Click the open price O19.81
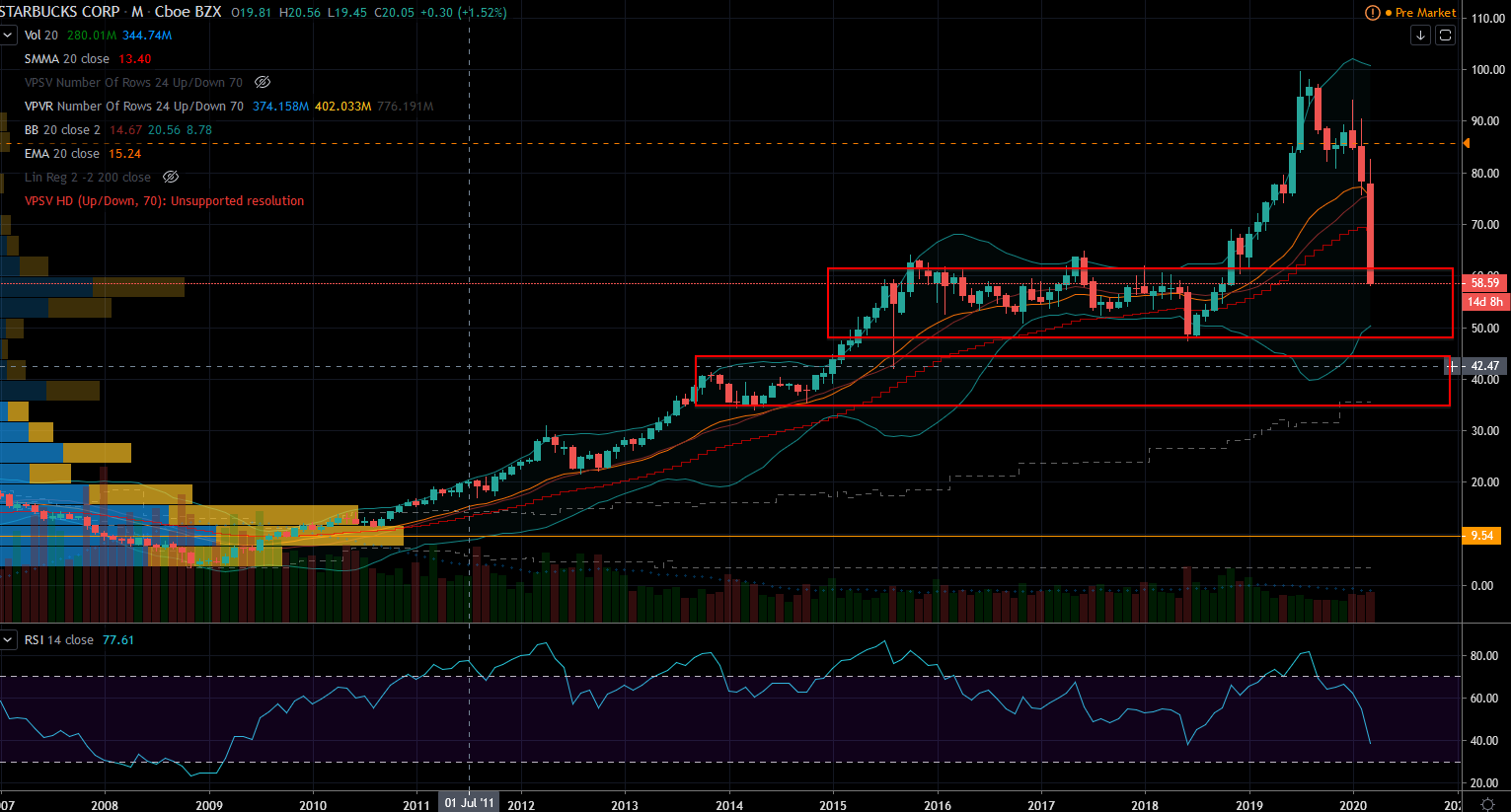 [x=253, y=13]
